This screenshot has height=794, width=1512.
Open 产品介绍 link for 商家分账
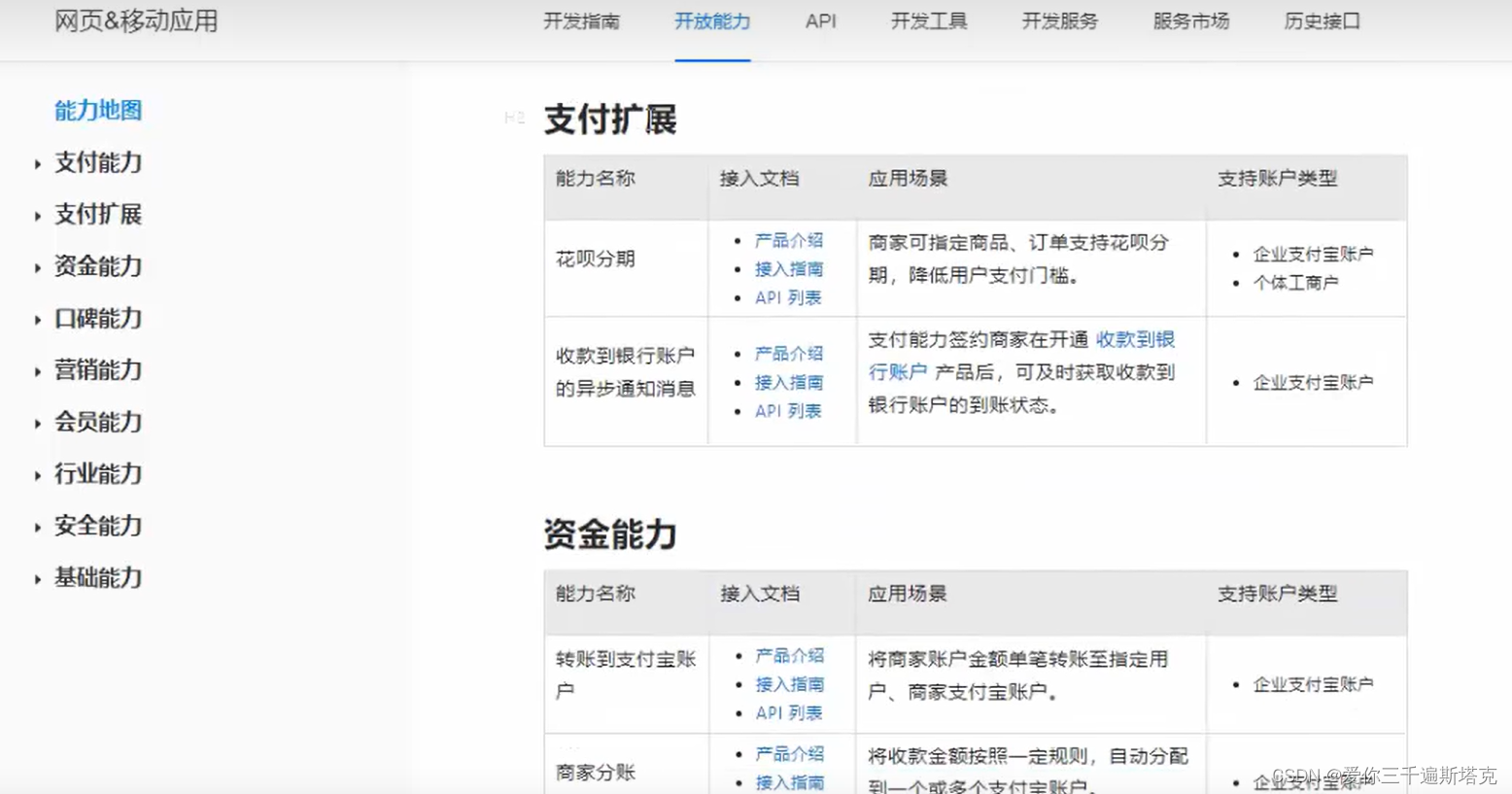[x=790, y=754]
